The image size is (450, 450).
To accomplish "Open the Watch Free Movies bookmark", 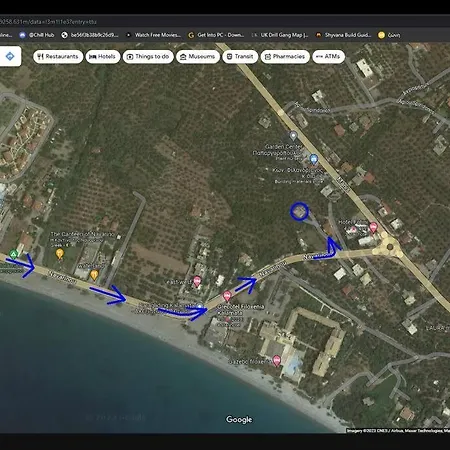I will (153, 35).
